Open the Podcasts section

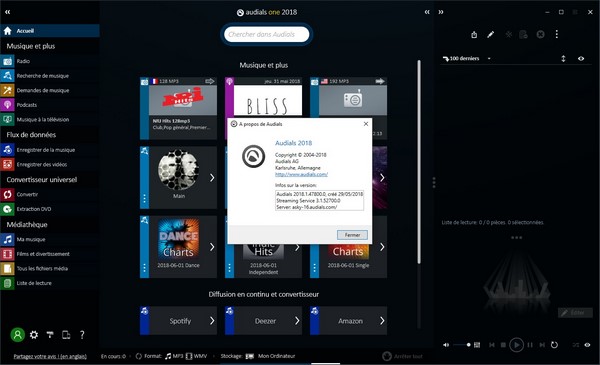point(50,105)
